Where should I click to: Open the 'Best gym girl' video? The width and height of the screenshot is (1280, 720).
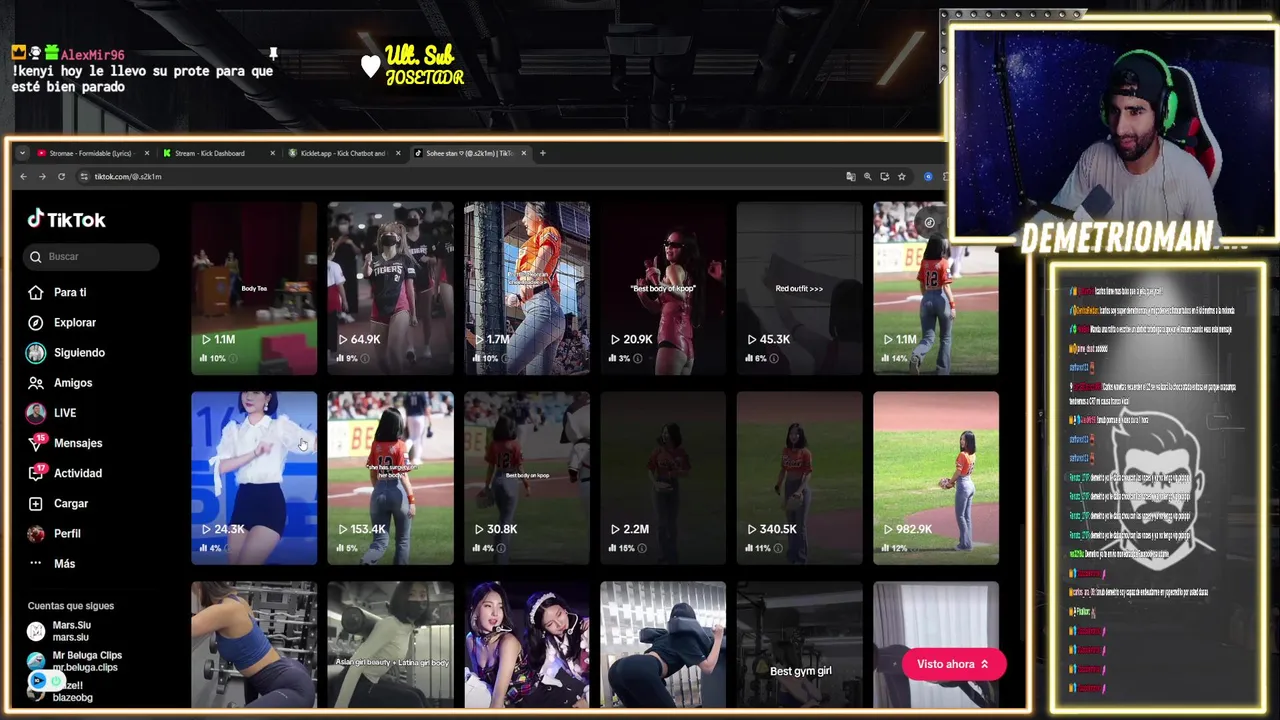coord(799,645)
